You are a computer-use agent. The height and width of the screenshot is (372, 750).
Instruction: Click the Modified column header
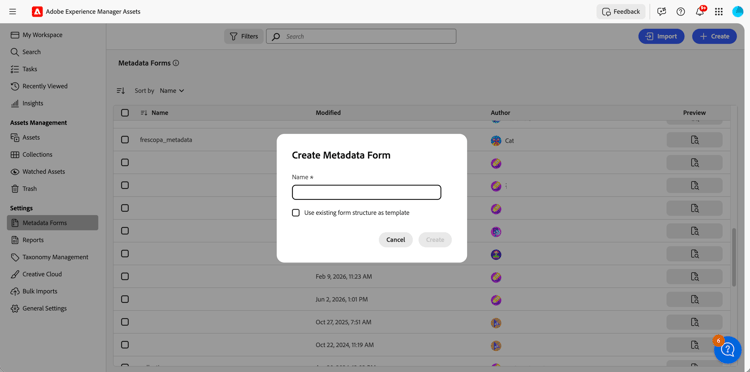[328, 113]
